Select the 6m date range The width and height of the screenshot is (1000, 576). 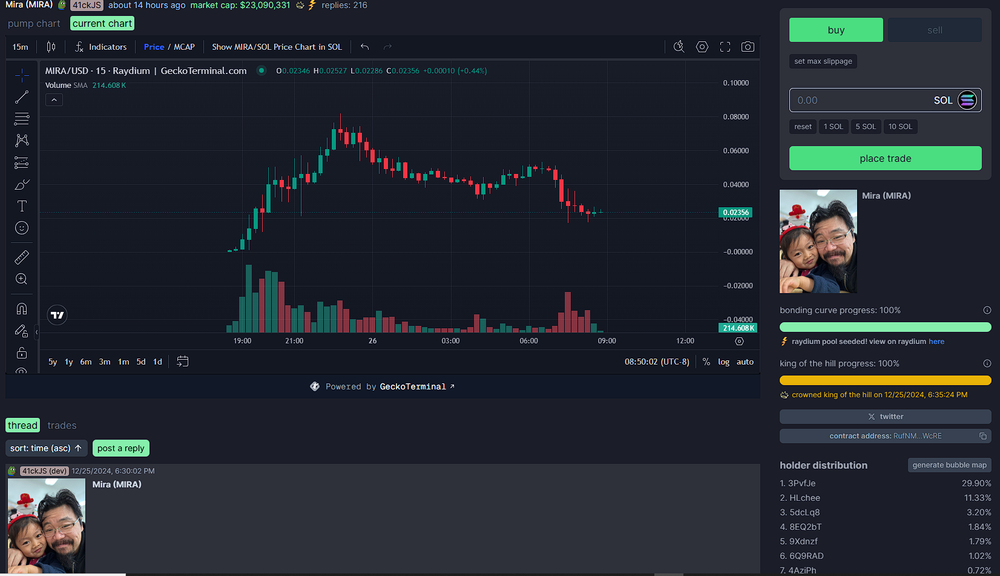click(x=85, y=362)
